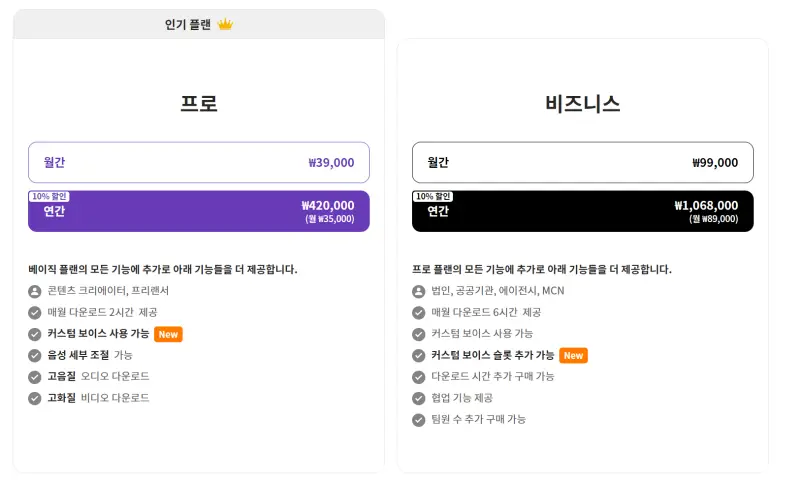Click the text 팀원 수 추가 구매 가능
Screen dimensions: 800x483
[479, 419]
